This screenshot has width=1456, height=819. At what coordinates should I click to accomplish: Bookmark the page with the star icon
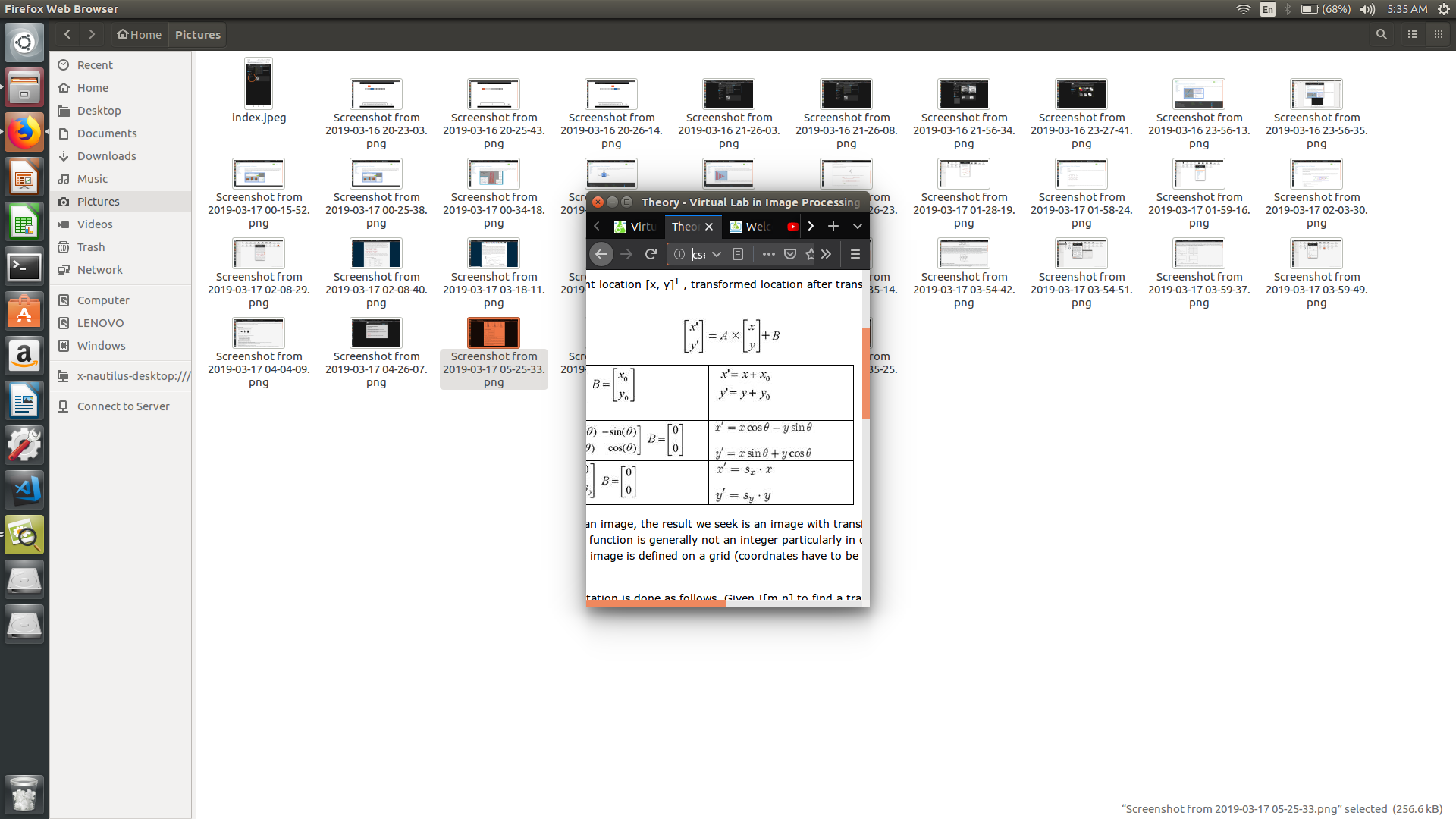[x=809, y=254]
